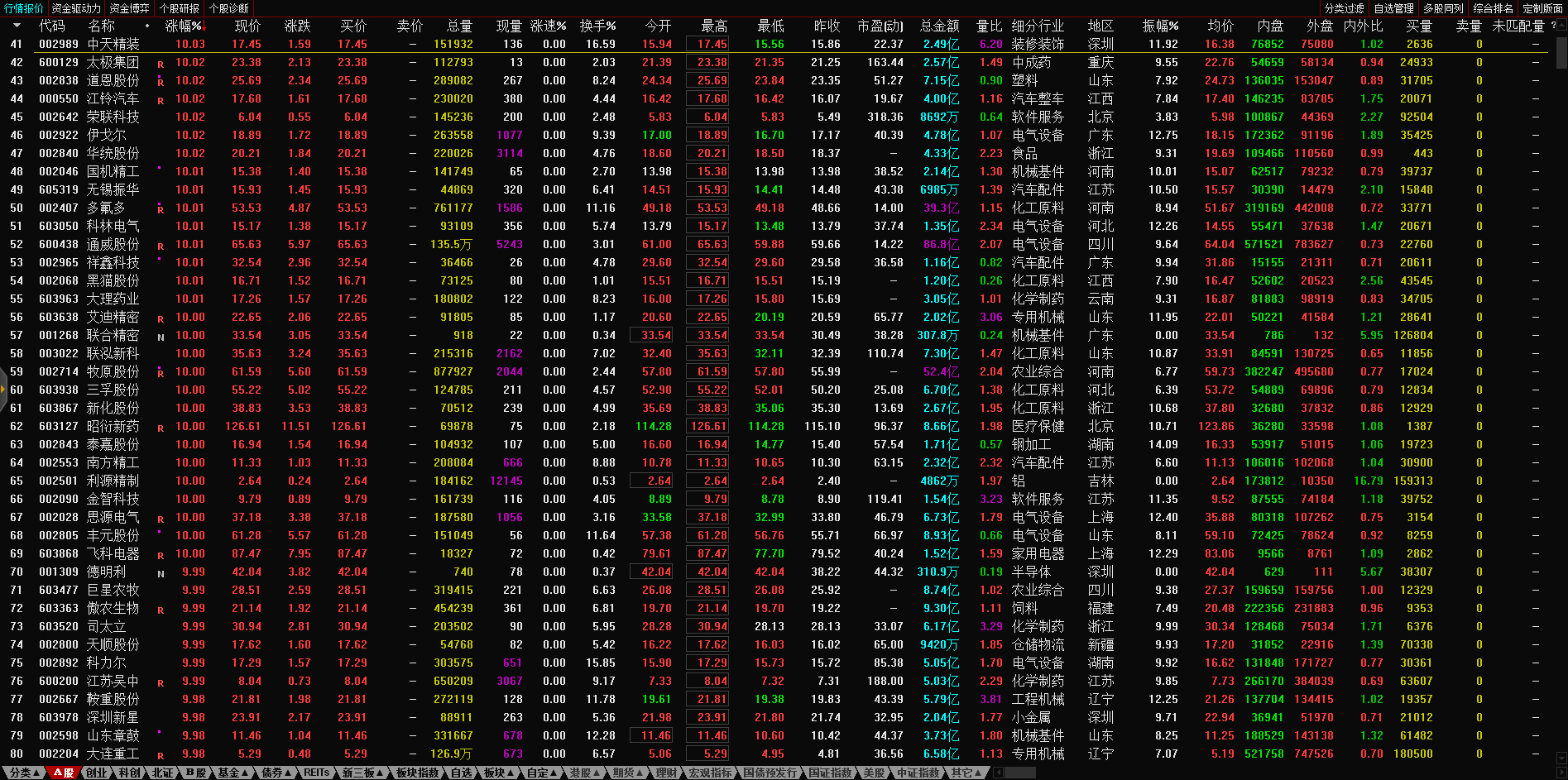Screen dimensions: 1568x780
Task: Expand the 新三板 dropdown tab
Action: [x=362, y=773]
